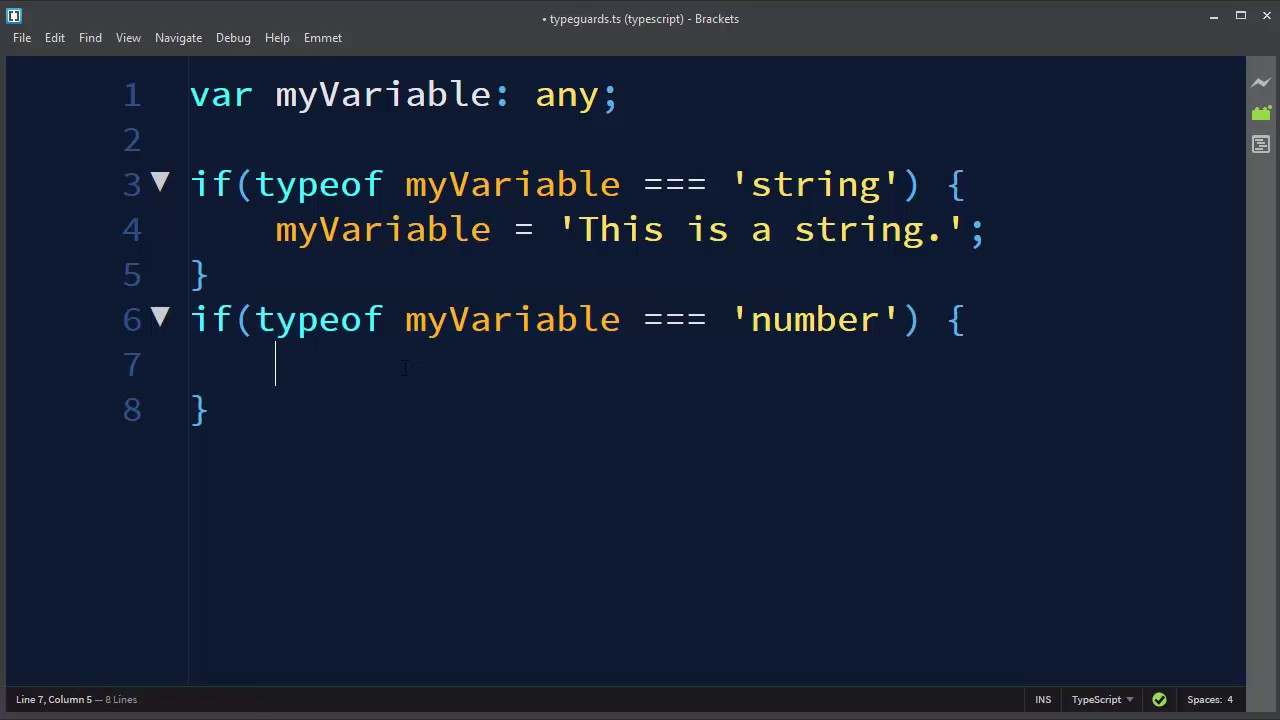Change Spaces indentation type

[1204, 700]
